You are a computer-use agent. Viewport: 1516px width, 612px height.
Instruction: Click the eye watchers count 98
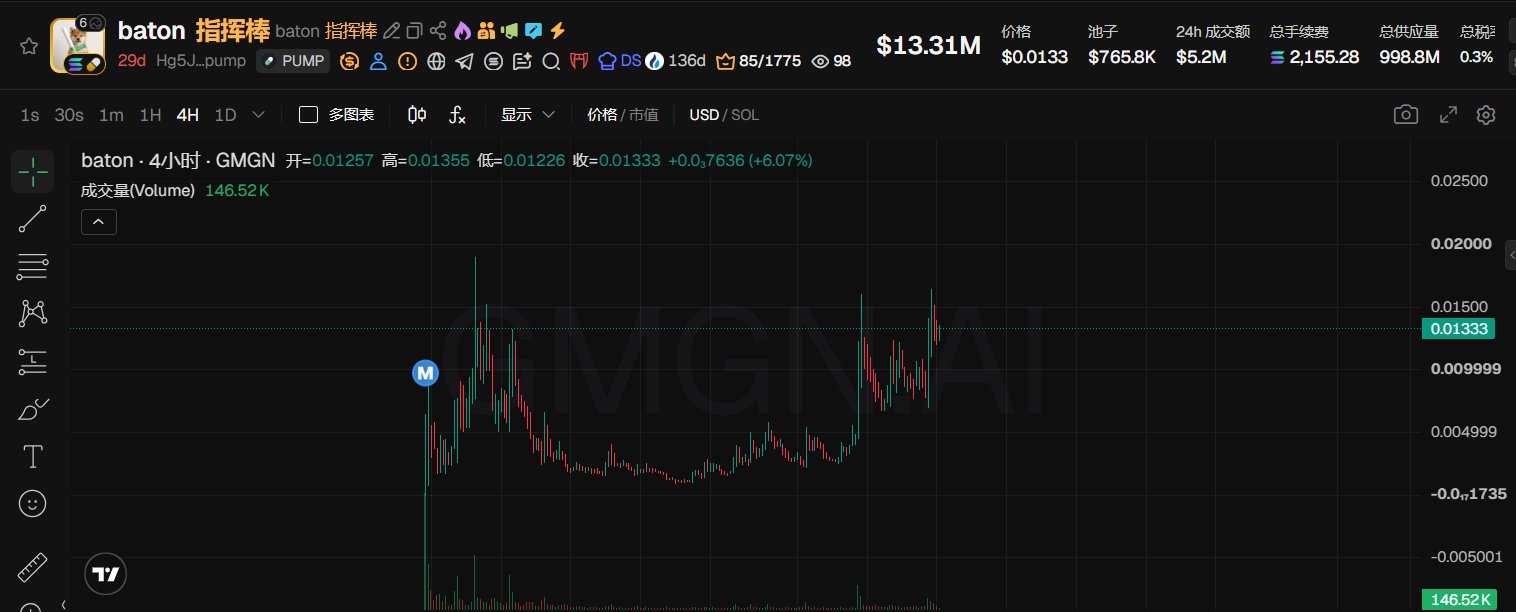(830, 61)
